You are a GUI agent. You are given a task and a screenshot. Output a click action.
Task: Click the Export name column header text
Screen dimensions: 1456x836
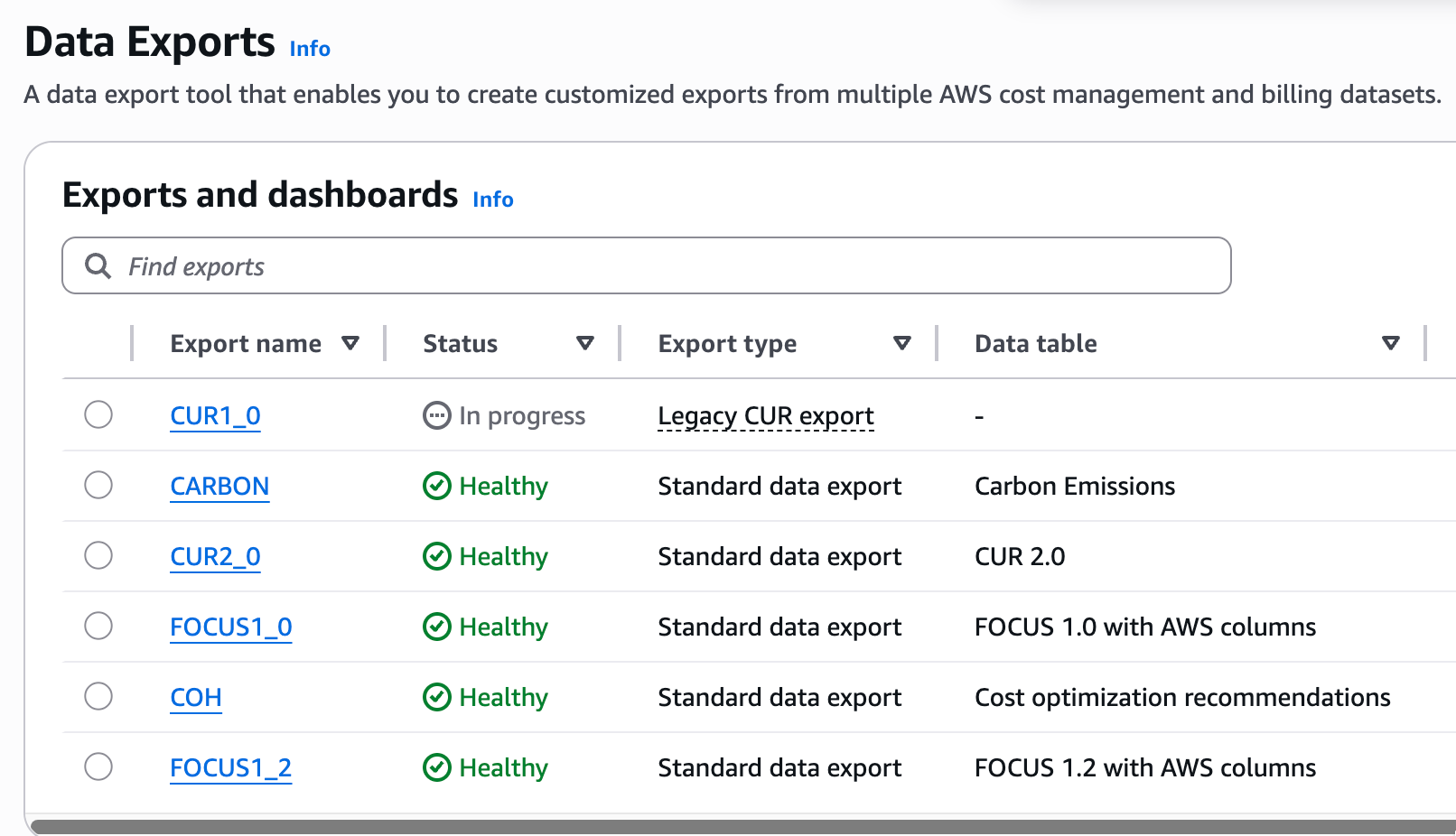pyautogui.click(x=246, y=344)
